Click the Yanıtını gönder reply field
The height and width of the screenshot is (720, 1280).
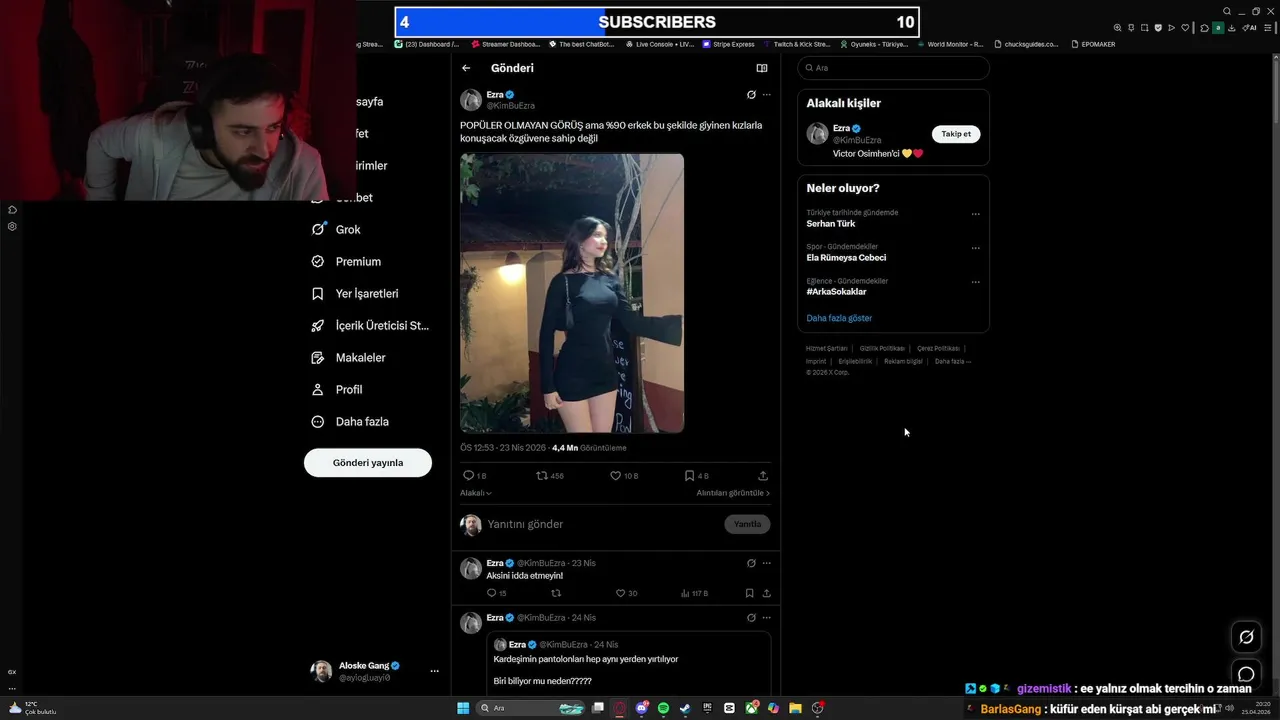[x=600, y=524]
